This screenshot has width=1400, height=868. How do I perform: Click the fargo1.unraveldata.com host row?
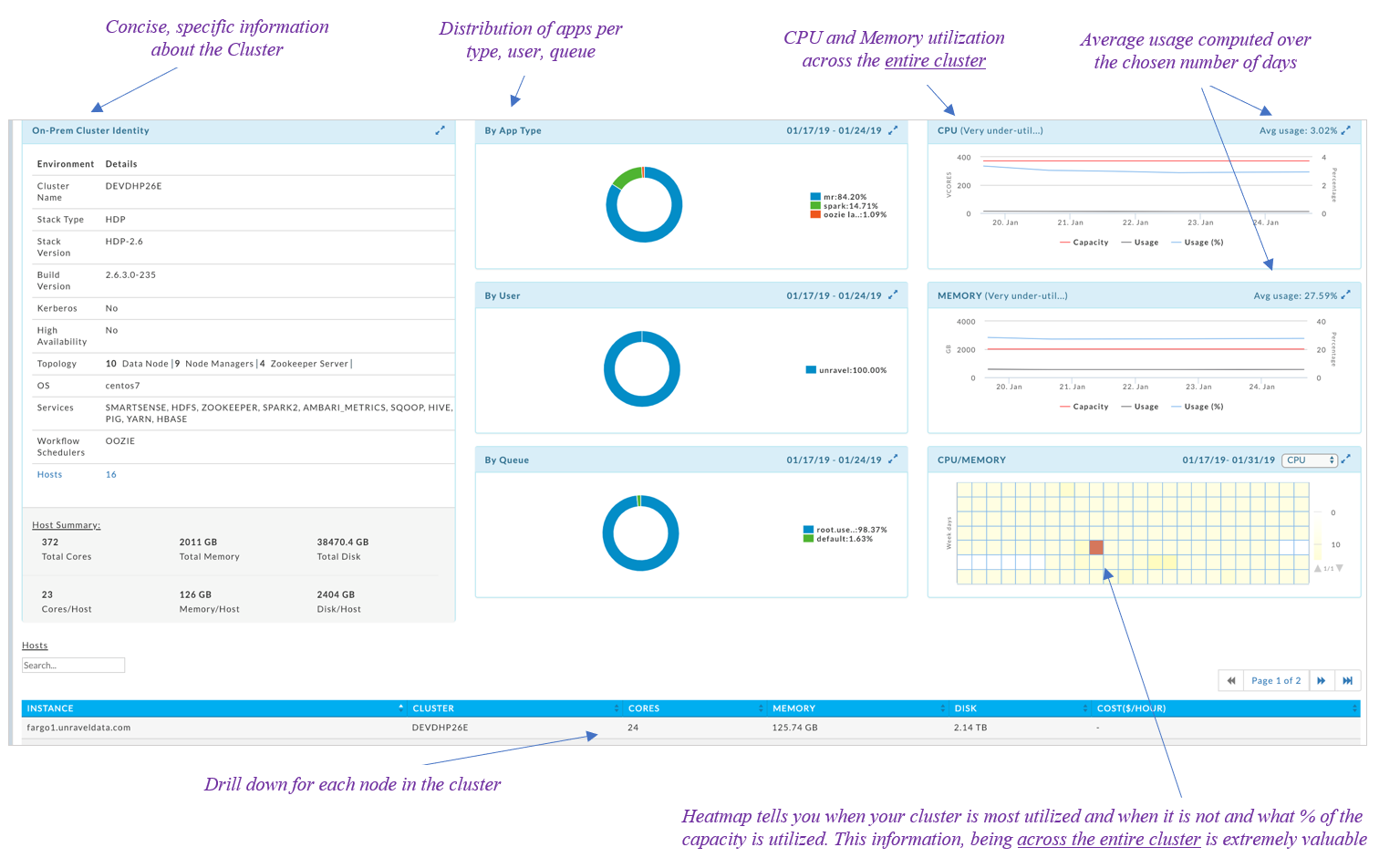(78, 728)
